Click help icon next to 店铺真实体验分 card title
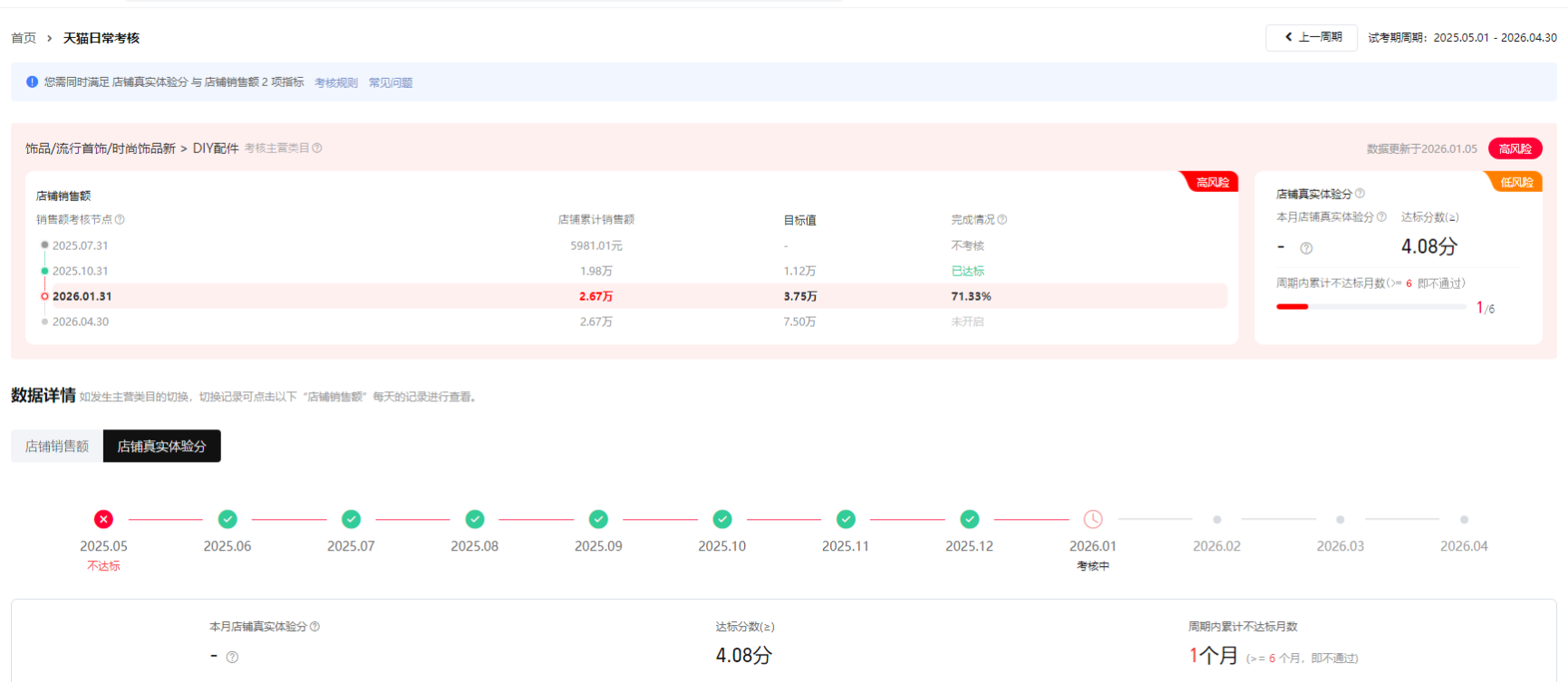Viewport: 1568px width, 682px height. pyautogui.click(x=1360, y=194)
